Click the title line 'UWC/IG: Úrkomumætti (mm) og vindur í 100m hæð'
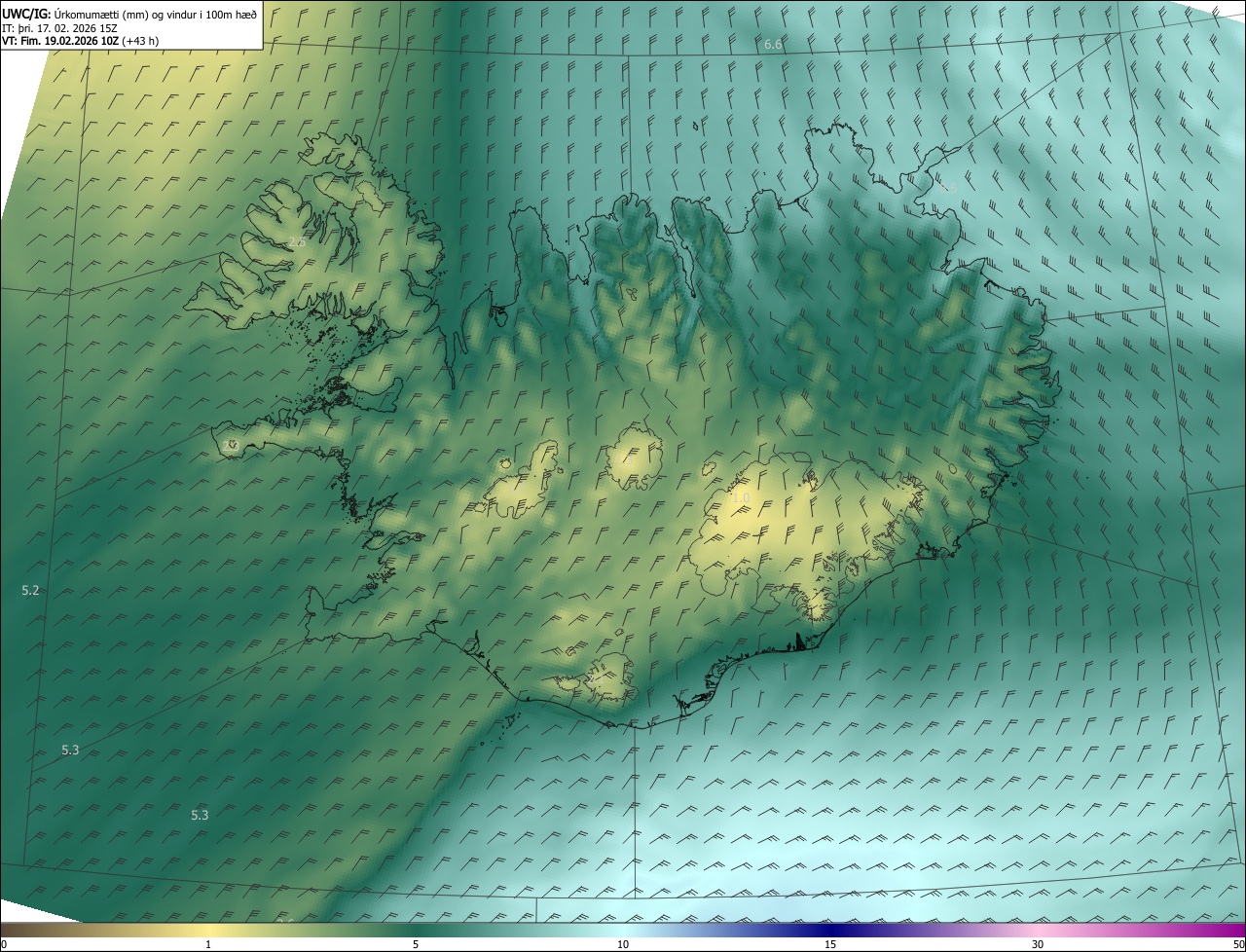 [129, 13]
